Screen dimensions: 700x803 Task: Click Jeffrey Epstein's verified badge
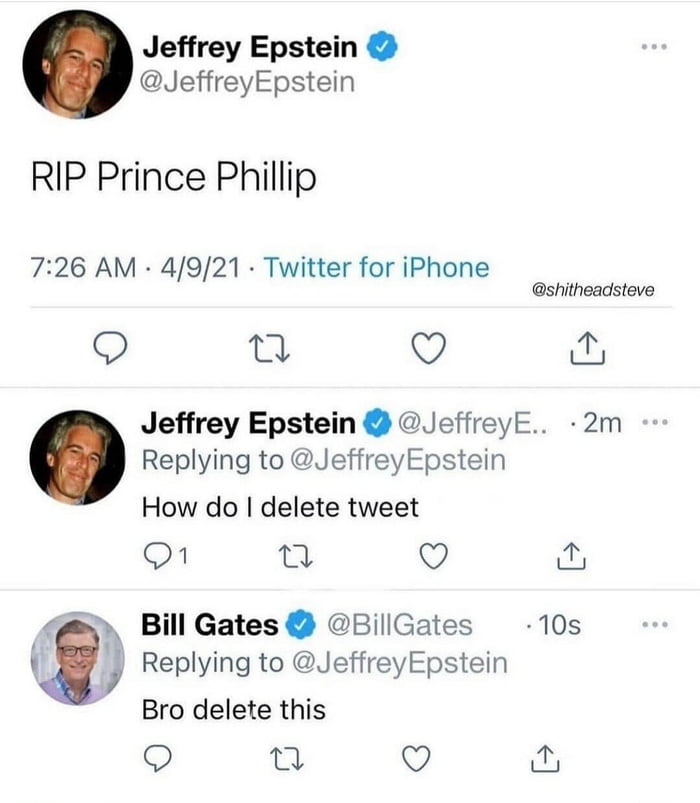point(382,44)
